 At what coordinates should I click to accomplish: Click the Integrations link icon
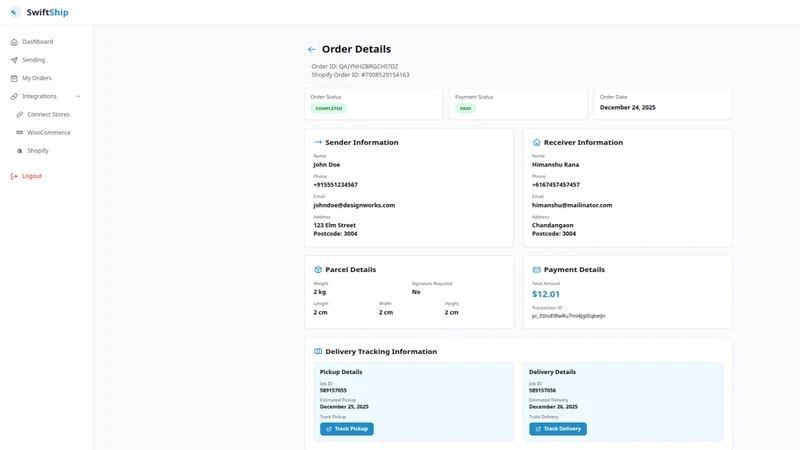(x=14, y=96)
